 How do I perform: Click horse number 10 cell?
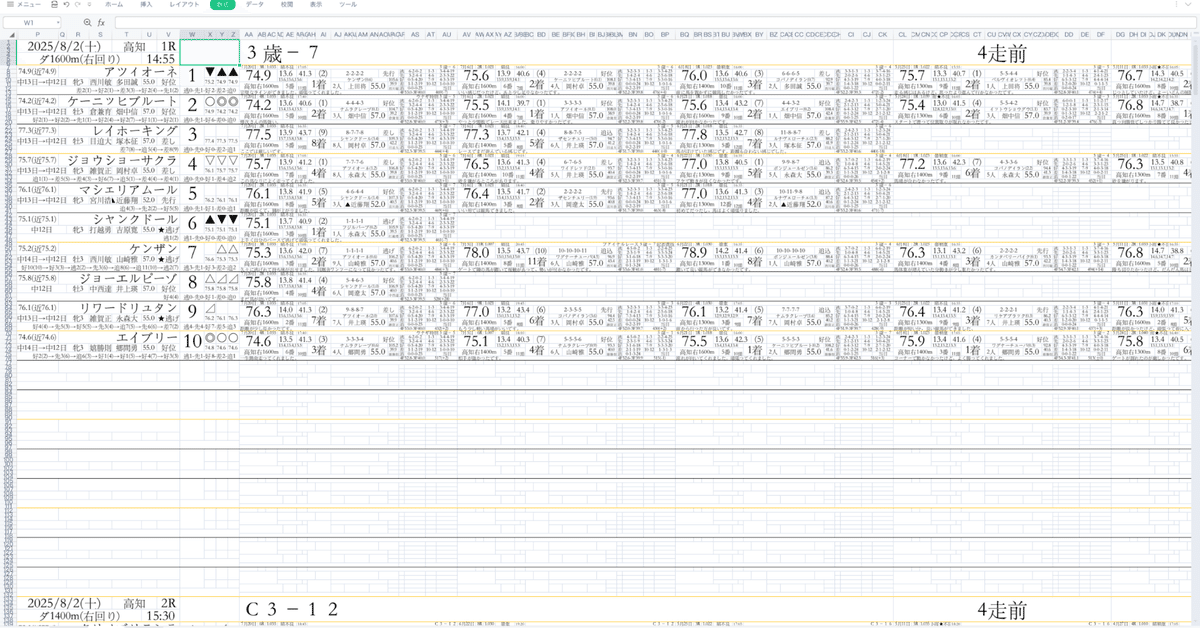192,340
